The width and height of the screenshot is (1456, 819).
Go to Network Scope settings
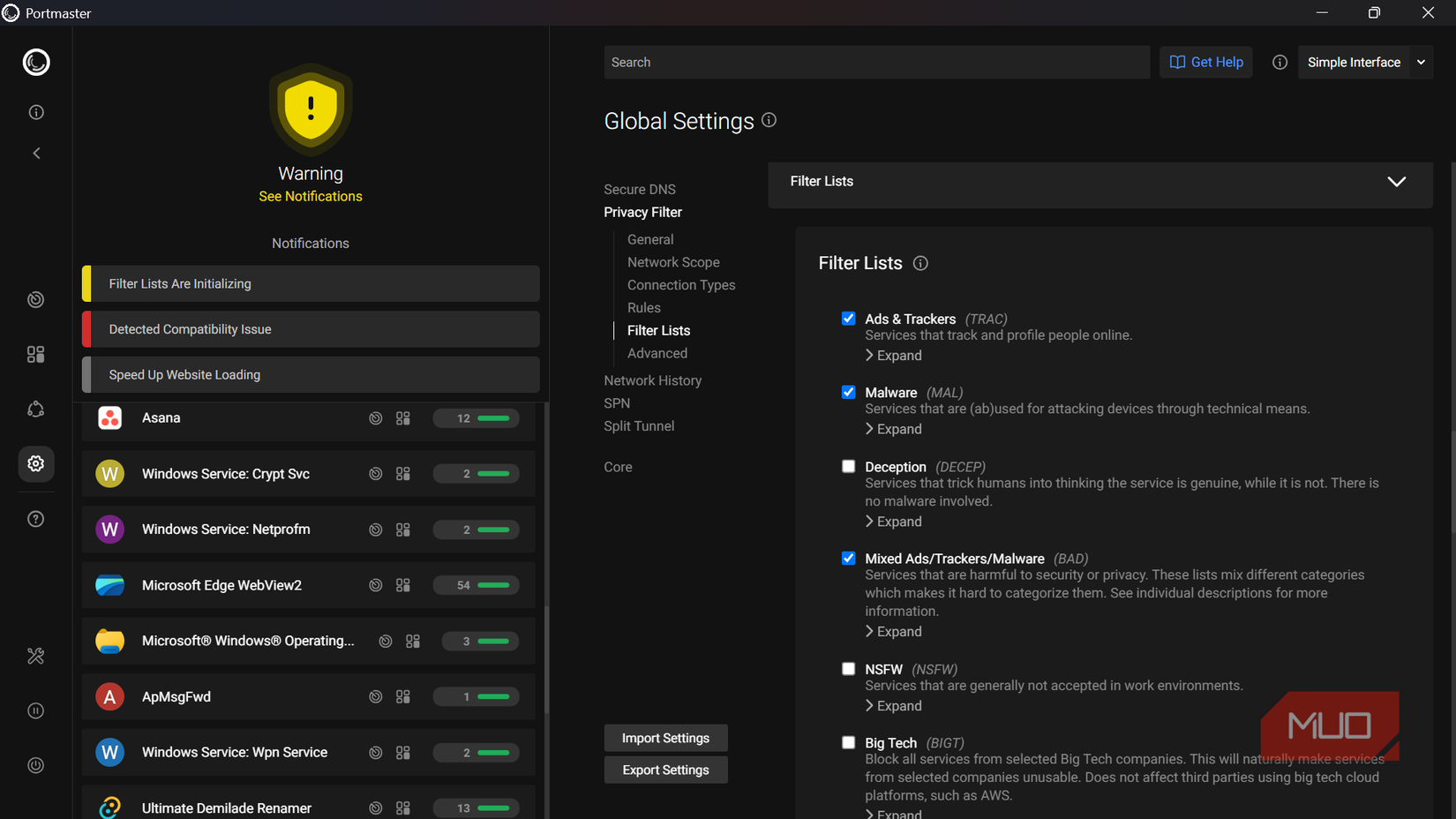(x=673, y=262)
